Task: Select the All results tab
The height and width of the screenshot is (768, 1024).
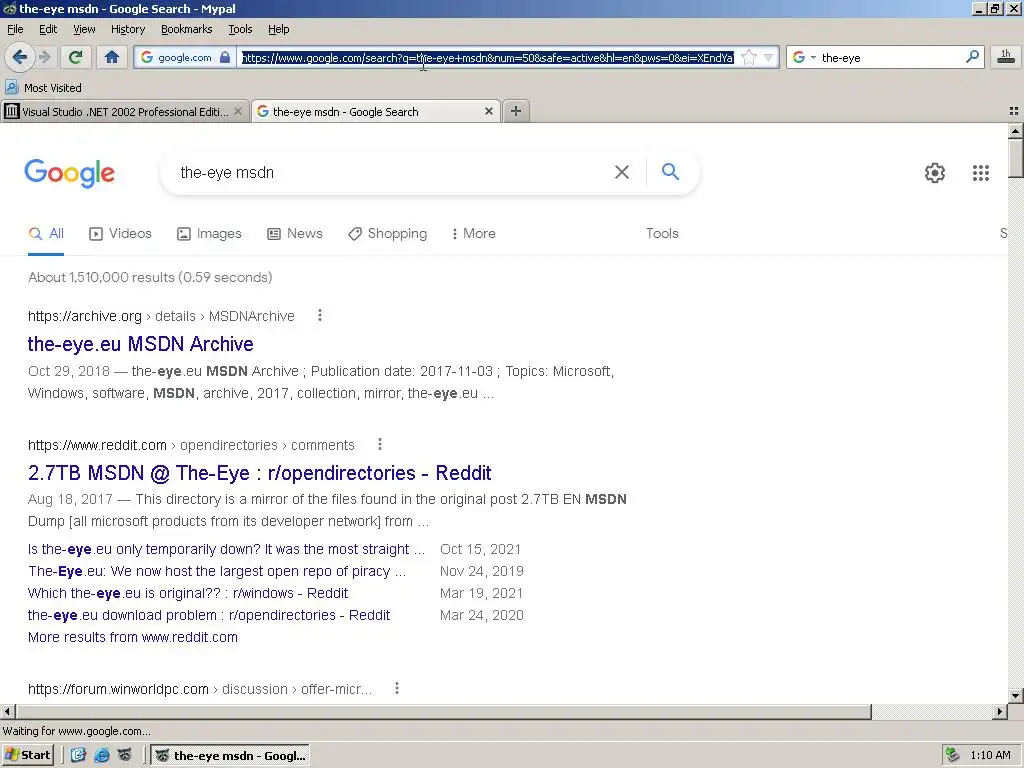Action: click(46, 234)
